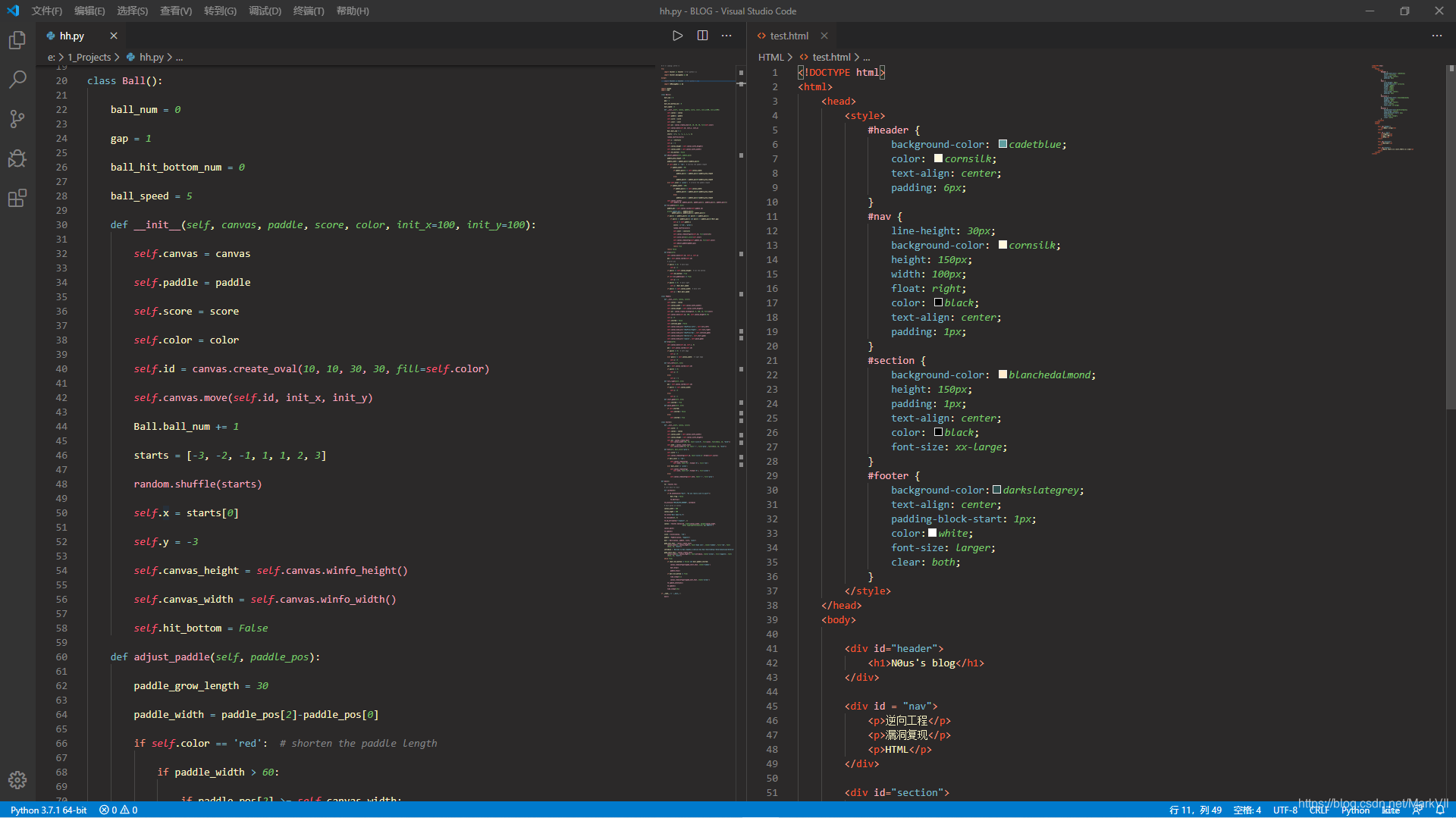Place cursor on '<!DOCTYPE html>' line
The image size is (1456, 818).
pyautogui.click(x=842, y=72)
